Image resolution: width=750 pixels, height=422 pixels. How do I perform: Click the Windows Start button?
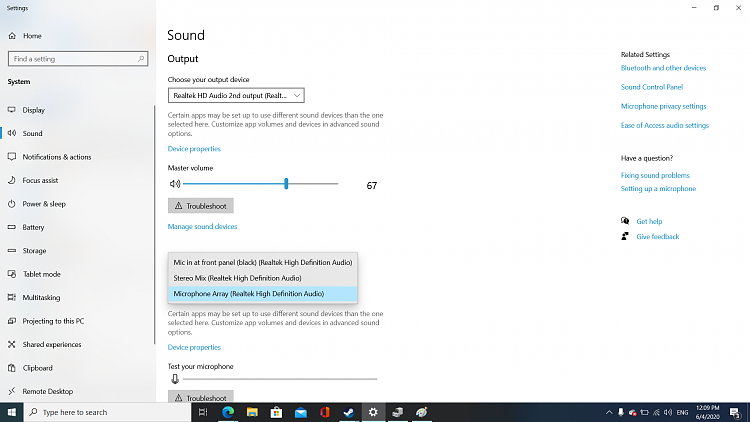pyautogui.click(x=12, y=412)
